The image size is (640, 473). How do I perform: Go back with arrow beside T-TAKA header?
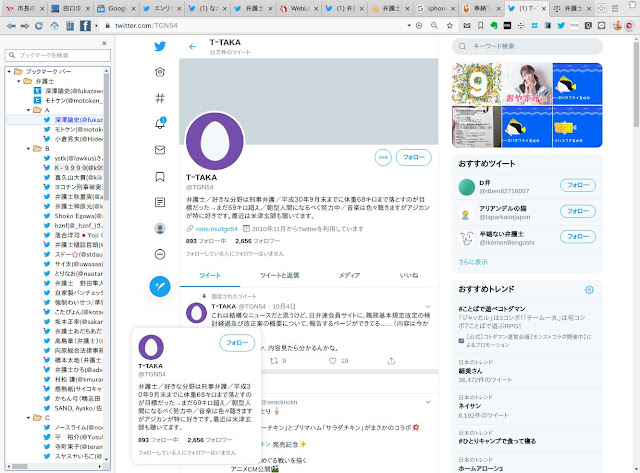(x=193, y=47)
